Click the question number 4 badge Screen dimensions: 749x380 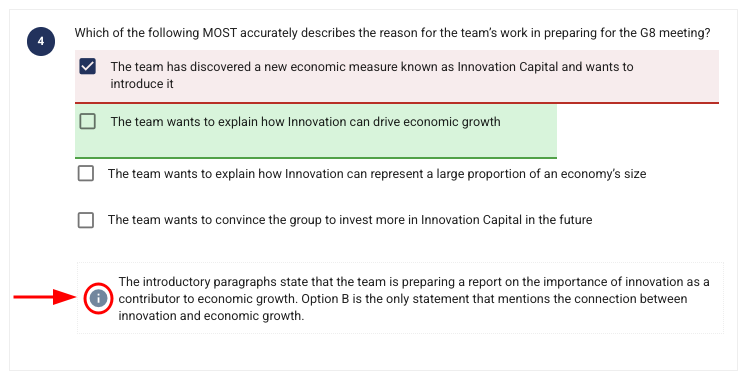click(x=41, y=42)
